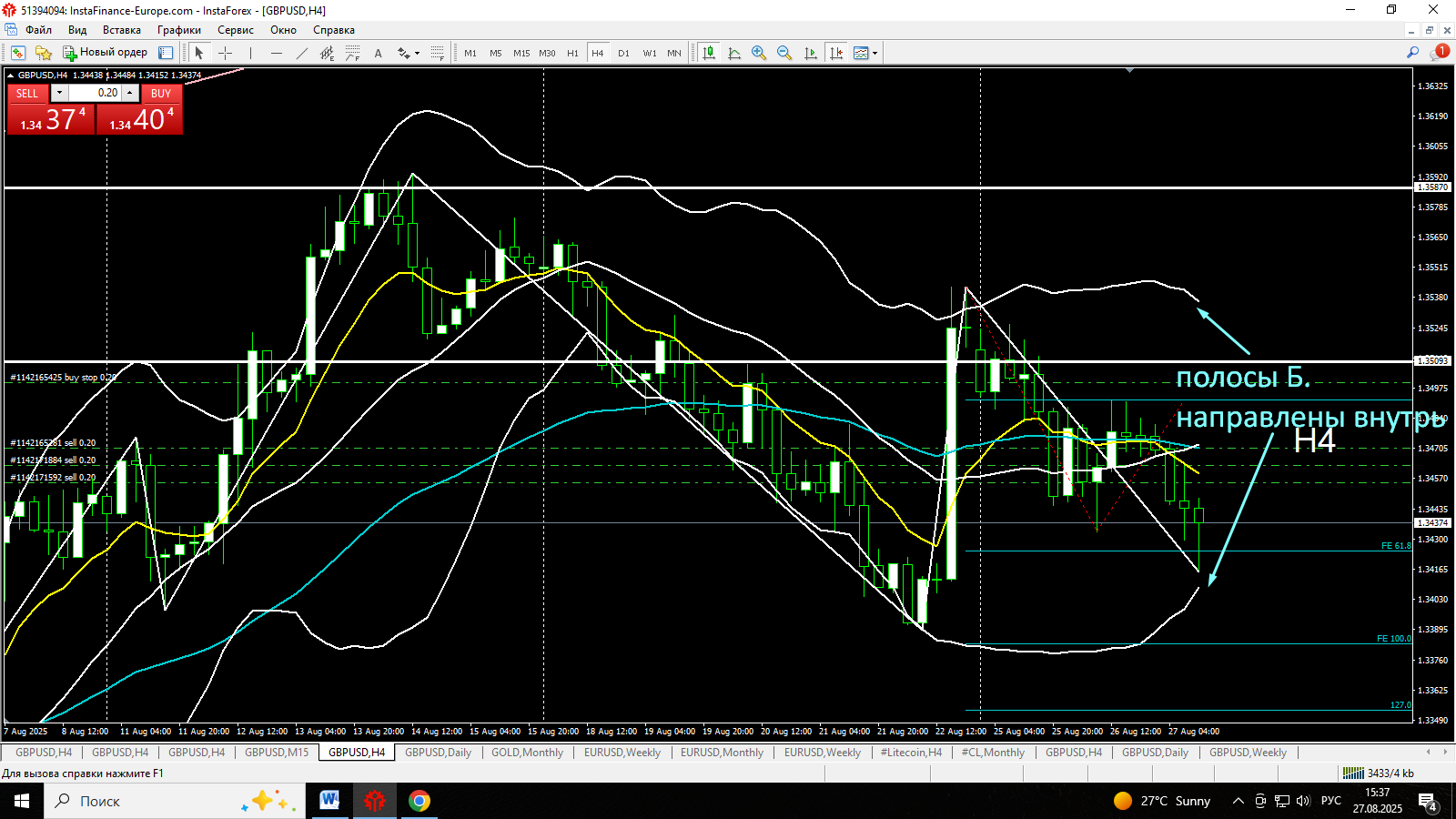Zoom out of the chart
This screenshot has width=1456, height=819.
coord(784,53)
